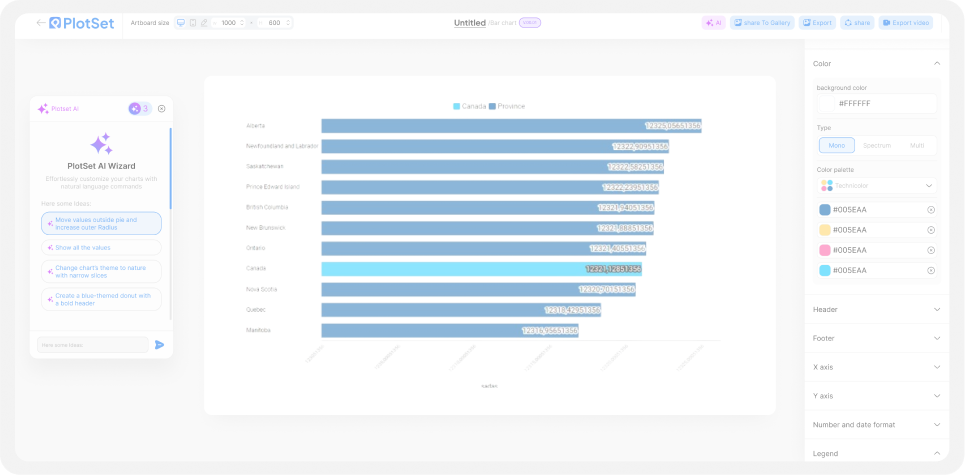Expand the X axis section
Image resolution: width=965 pixels, height=475 pixels.
876,367
